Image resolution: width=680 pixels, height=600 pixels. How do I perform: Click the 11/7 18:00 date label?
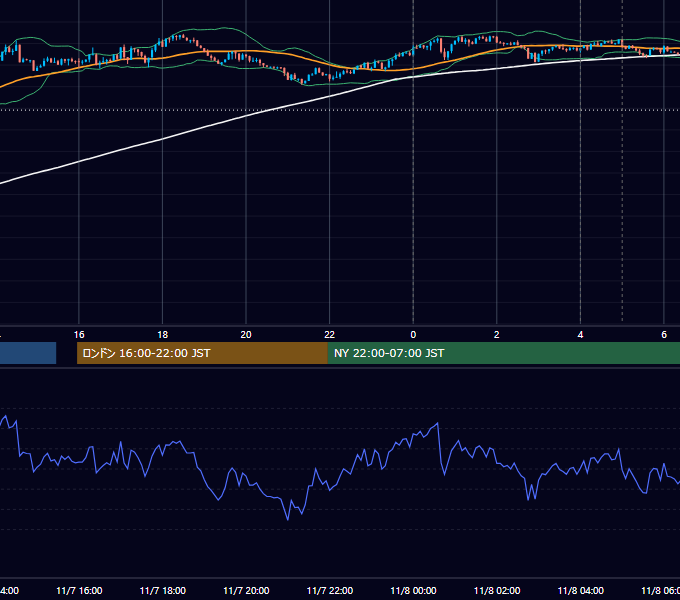[163, 590]
